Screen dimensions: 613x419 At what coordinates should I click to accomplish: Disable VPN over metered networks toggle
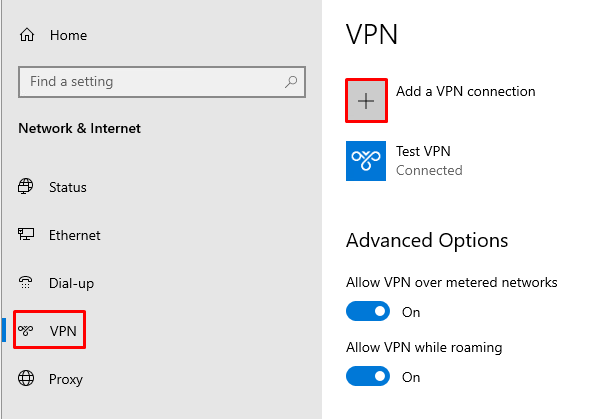tap(367, 312)
